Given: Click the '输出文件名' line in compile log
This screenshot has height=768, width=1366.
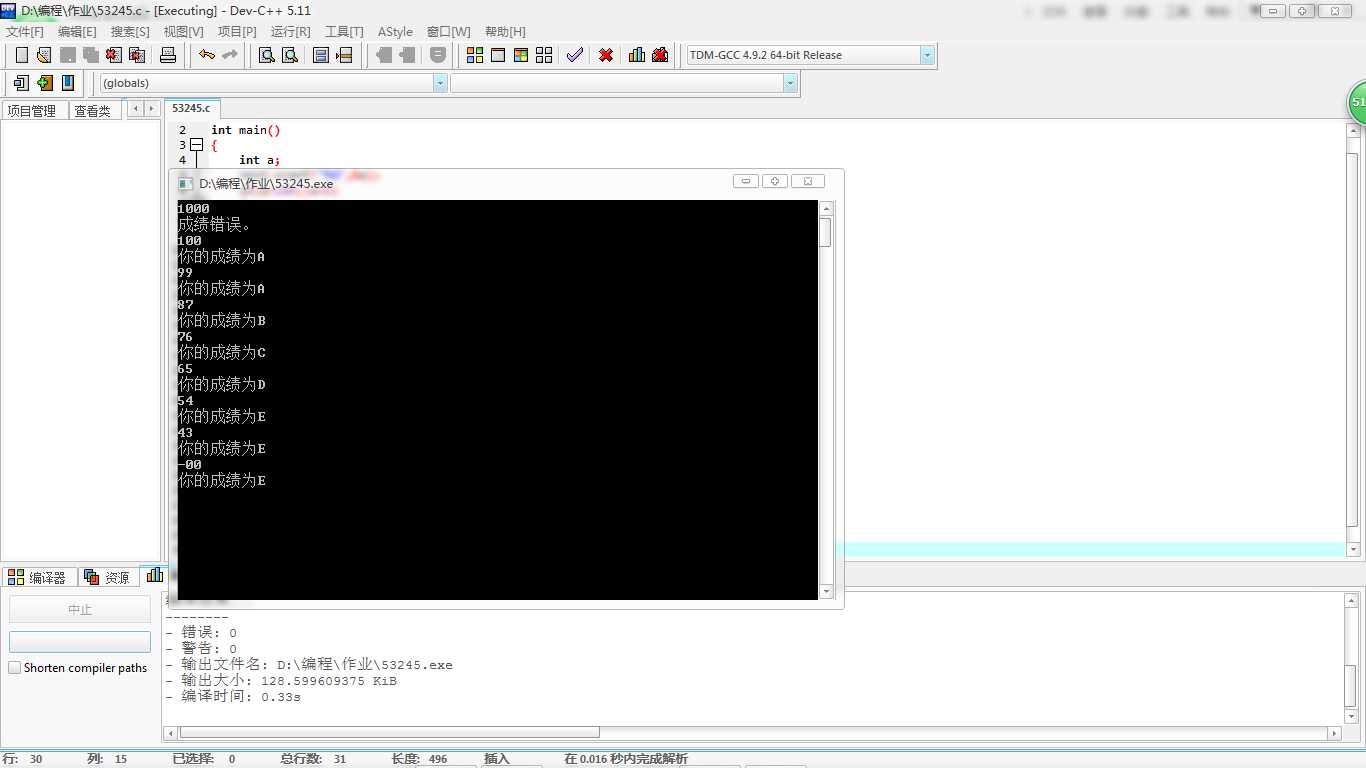Looking at the screenshot, I should 309,665.
